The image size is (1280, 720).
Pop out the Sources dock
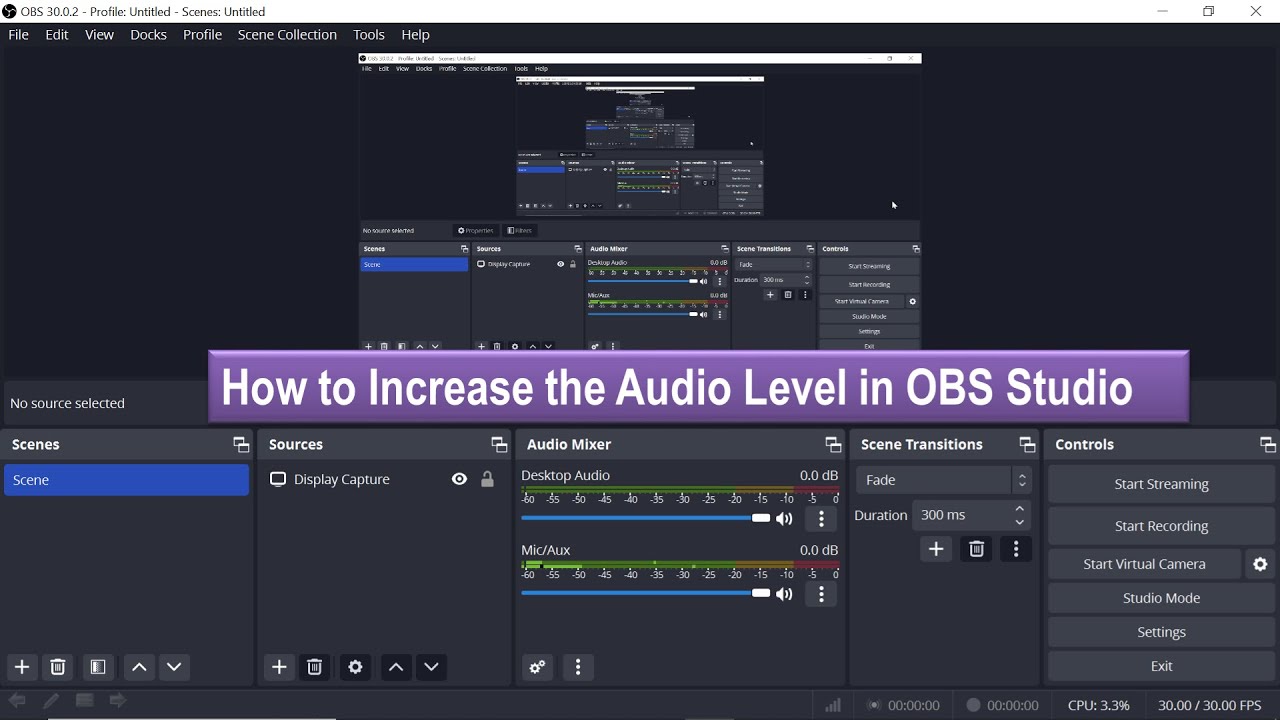[498, 445]
